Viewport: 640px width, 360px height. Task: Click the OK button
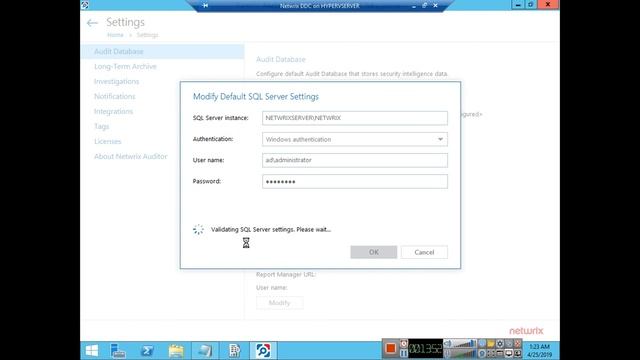click(x=373, y=252)
